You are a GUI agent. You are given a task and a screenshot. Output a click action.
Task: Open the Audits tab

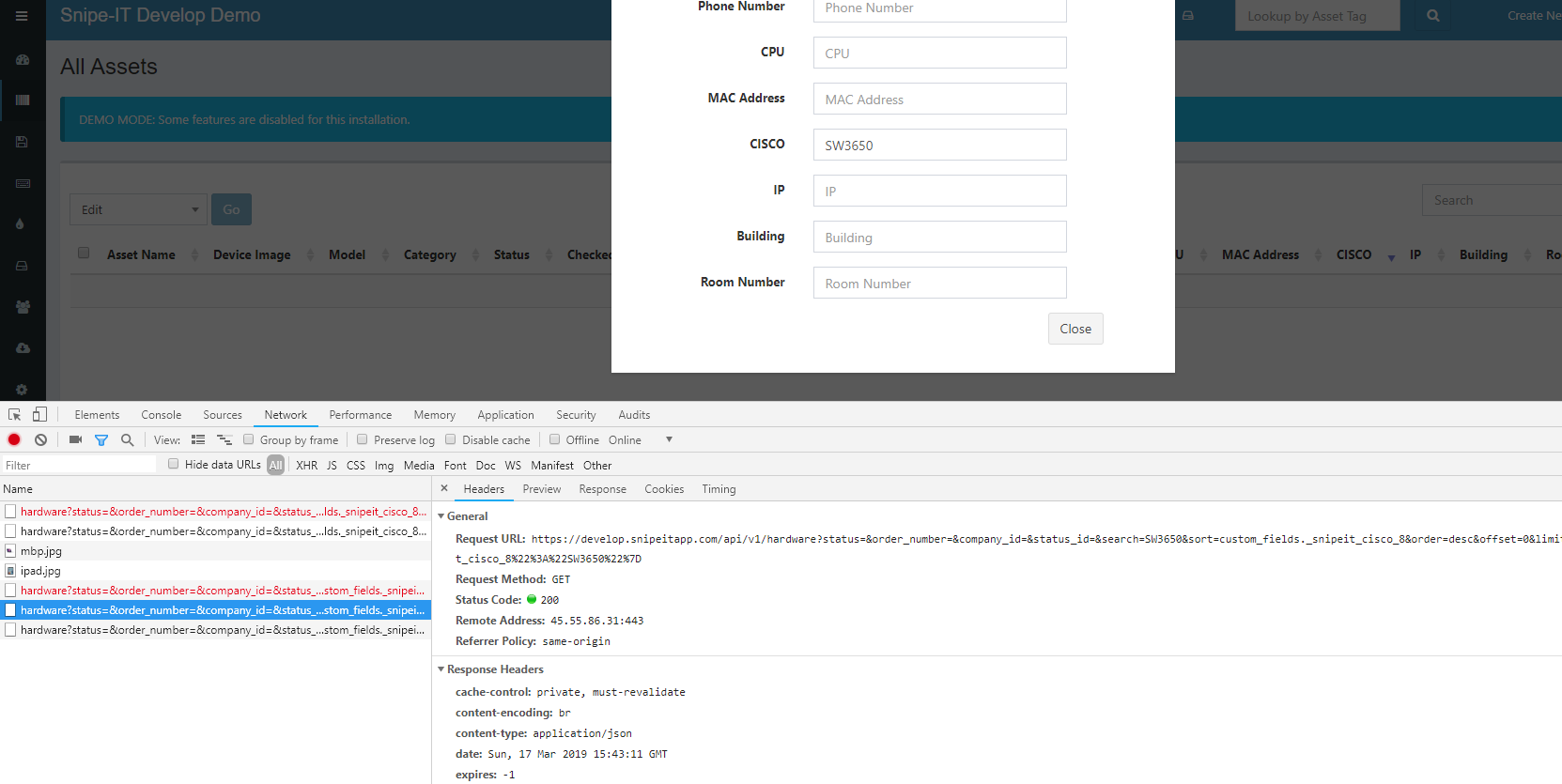pos(634,415)
